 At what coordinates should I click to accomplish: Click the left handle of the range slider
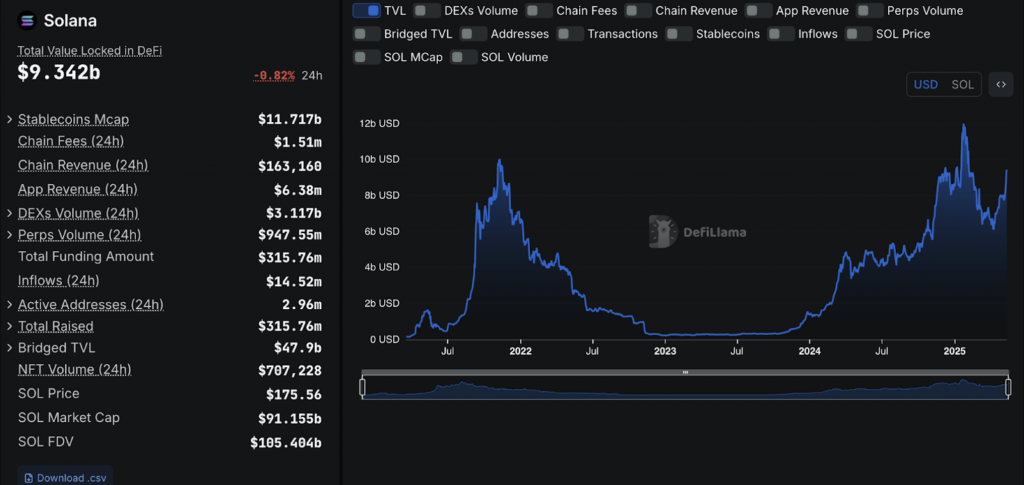point(362,387)
